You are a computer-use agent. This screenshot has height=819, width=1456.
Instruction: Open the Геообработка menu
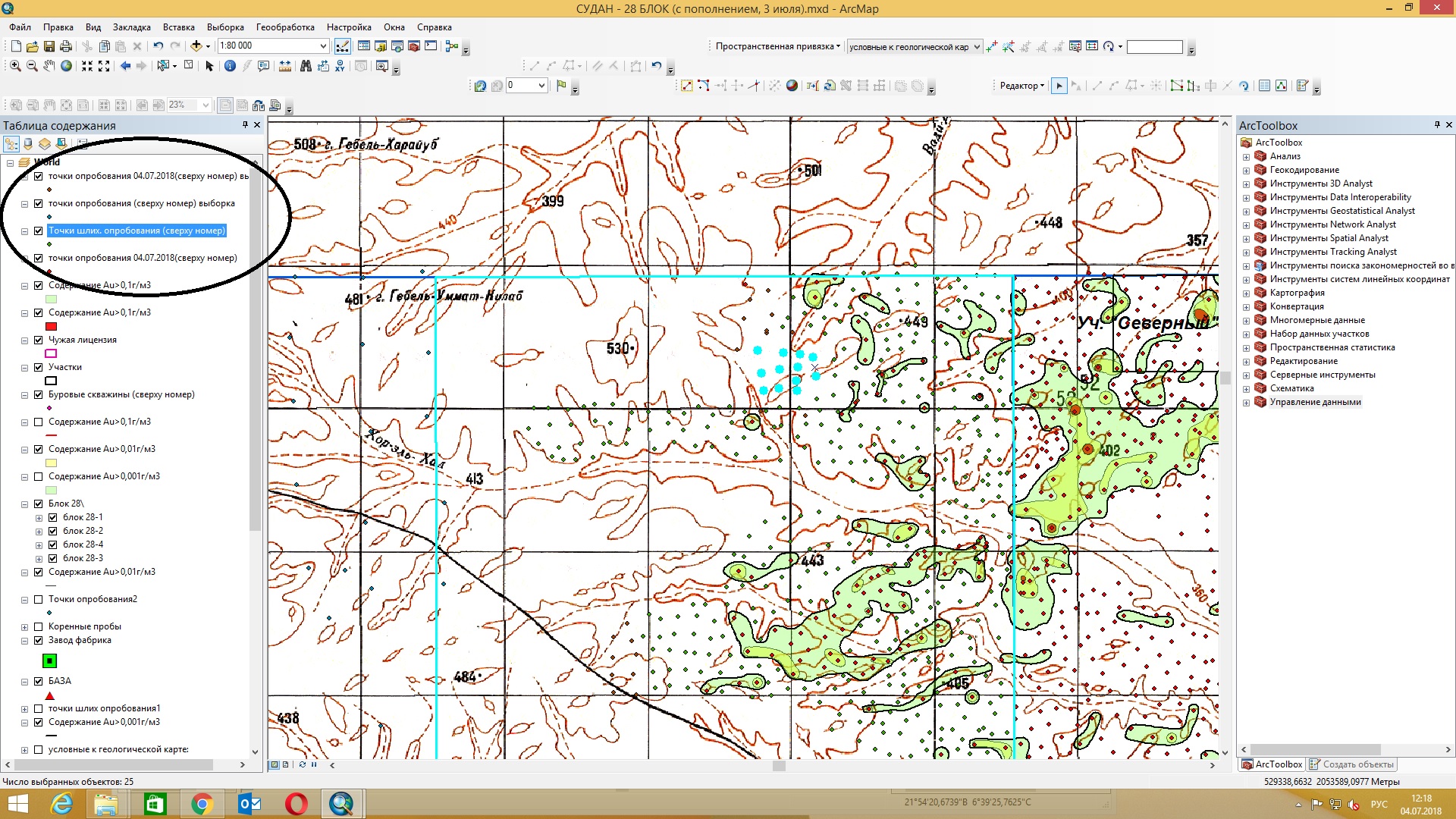[284, 27]
